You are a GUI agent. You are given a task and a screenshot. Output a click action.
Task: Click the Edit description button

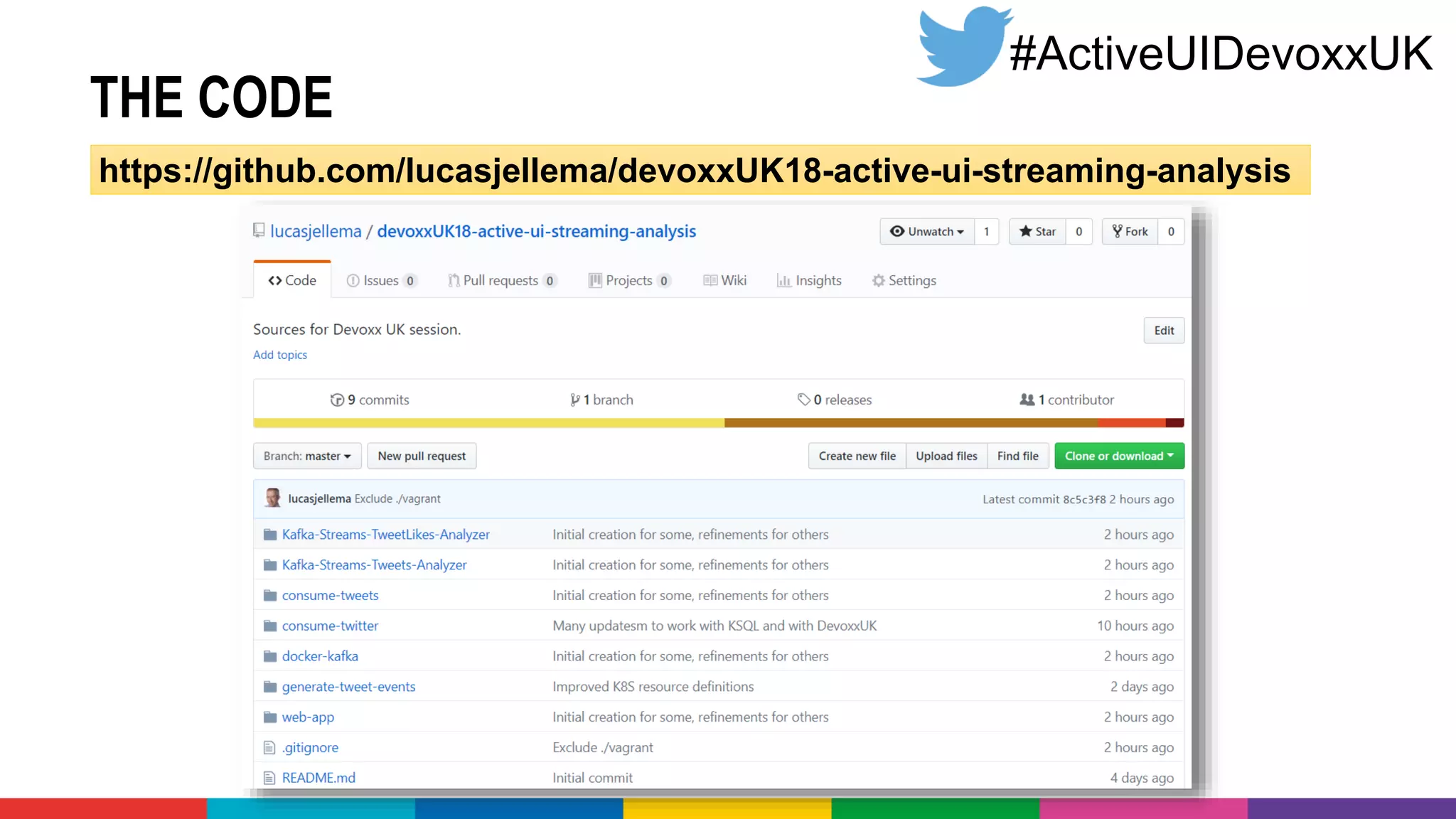coord(1164,331)
